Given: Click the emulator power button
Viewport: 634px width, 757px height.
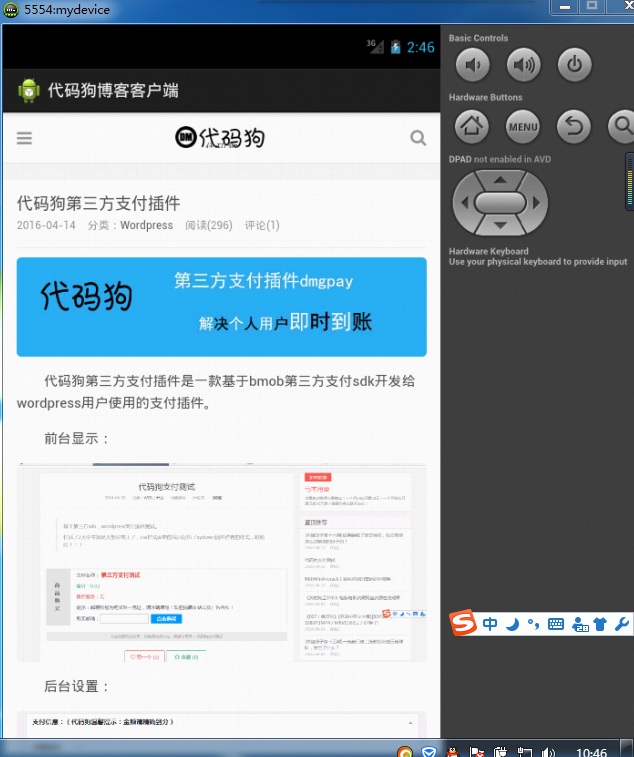Looking at the screenshot, I should pyautogui.click(x=574, y=65).
